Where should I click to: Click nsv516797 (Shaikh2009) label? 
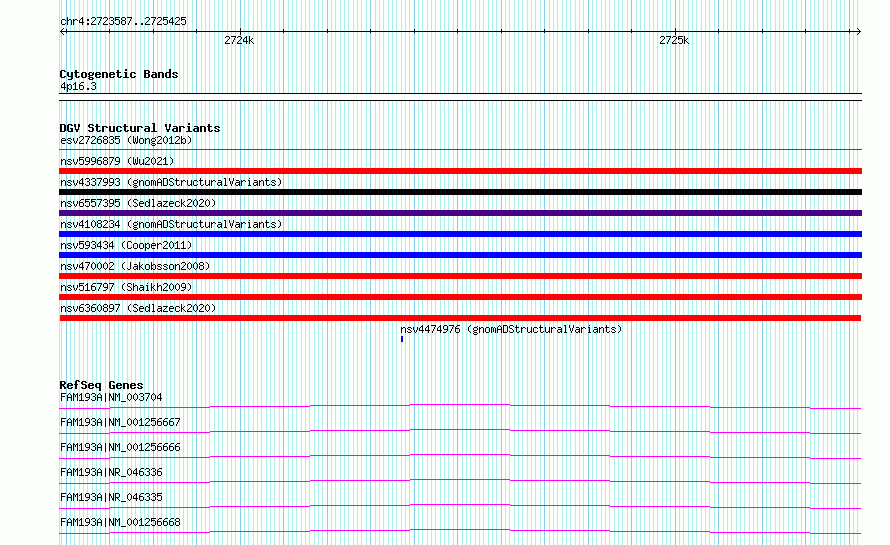point(126,287)
